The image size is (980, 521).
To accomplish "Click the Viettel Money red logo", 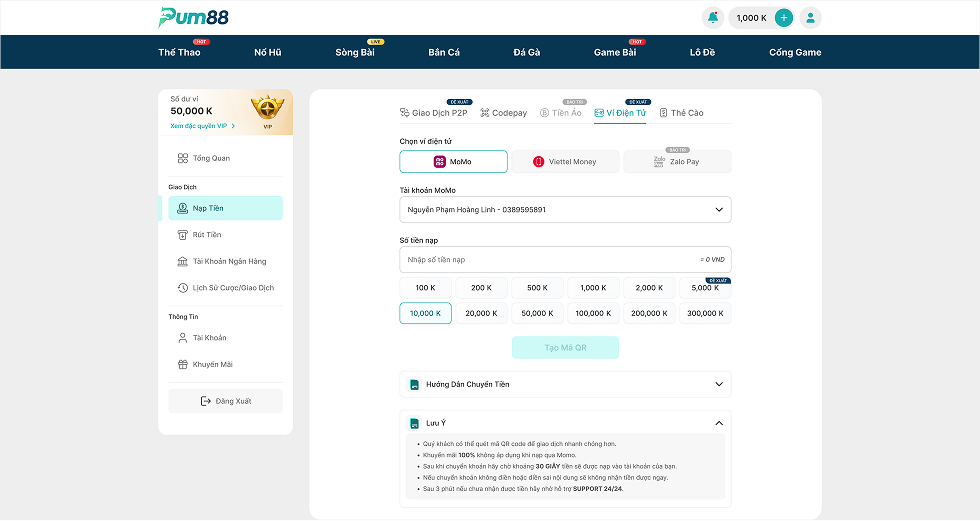I will tap(538, 162).
